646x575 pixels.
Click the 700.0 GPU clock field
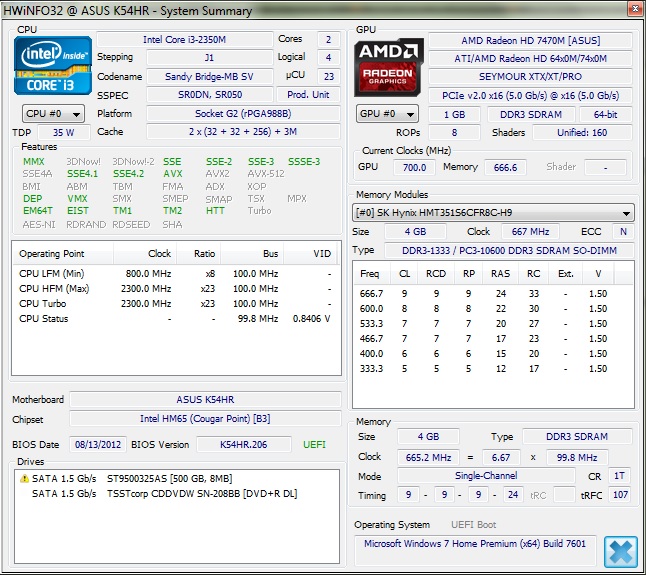click(414, 167)
